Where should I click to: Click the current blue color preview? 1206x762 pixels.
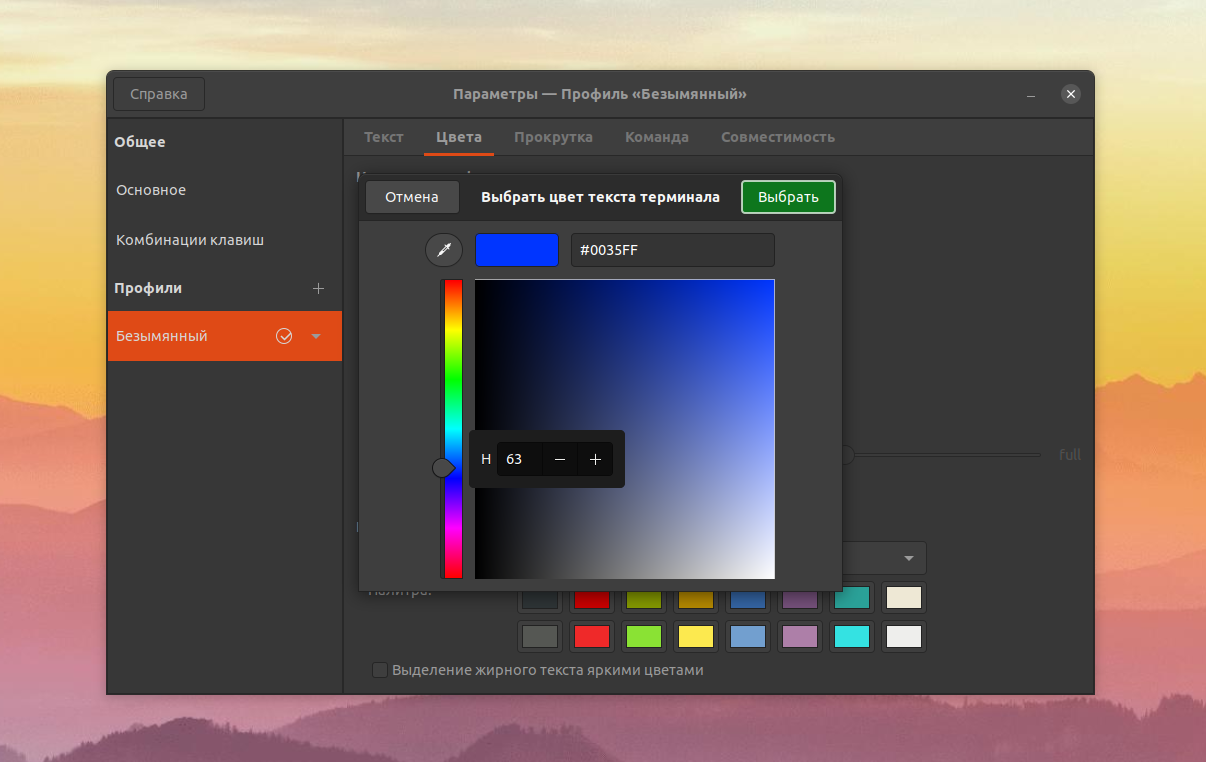517,250
